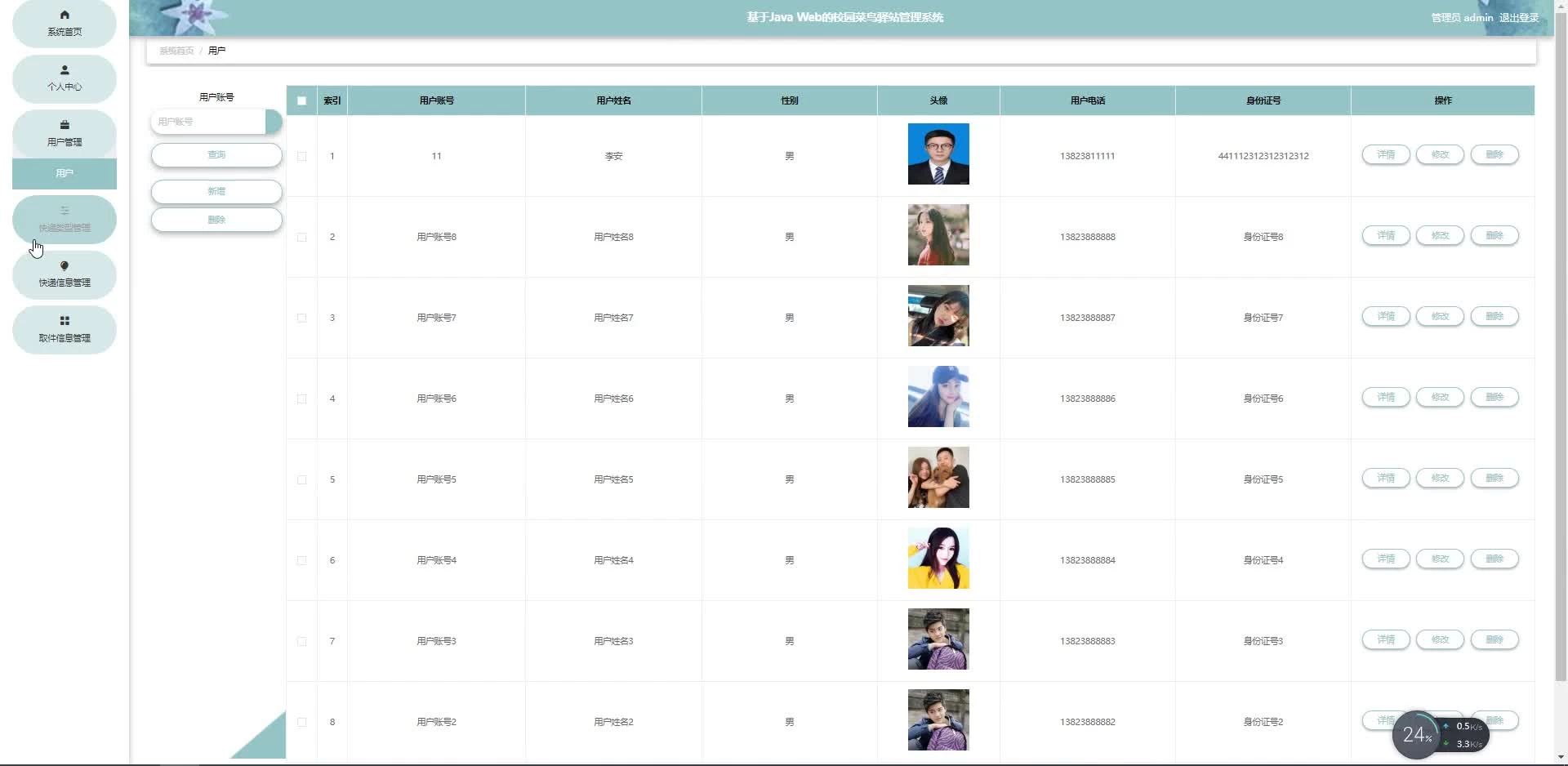
Task: Expand 用户管理 briefcase menu
Action: tap(65, 133)
